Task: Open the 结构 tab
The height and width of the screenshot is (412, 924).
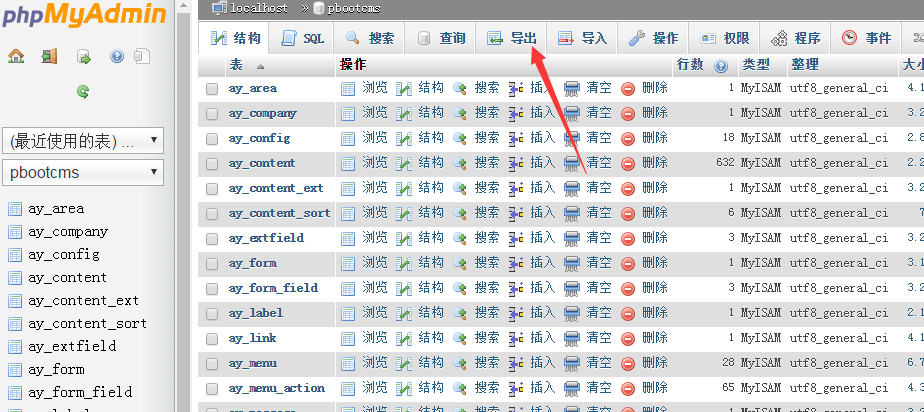Action: click(x=235, y=38)
